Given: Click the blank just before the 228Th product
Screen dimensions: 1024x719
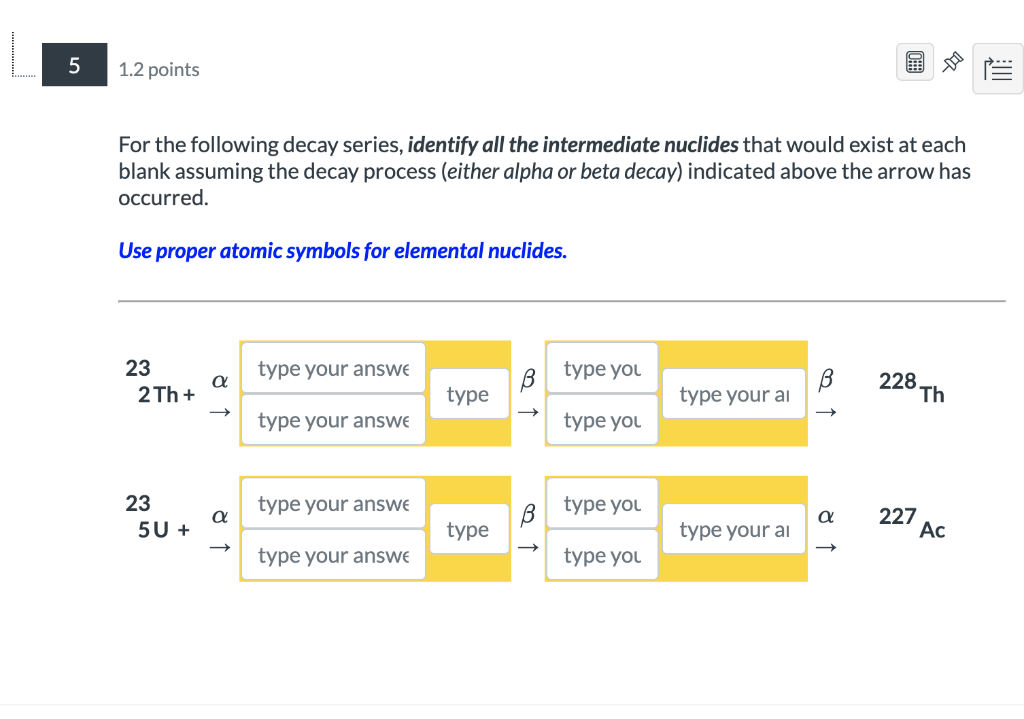Looking at the screenshot, I should 734,395.
